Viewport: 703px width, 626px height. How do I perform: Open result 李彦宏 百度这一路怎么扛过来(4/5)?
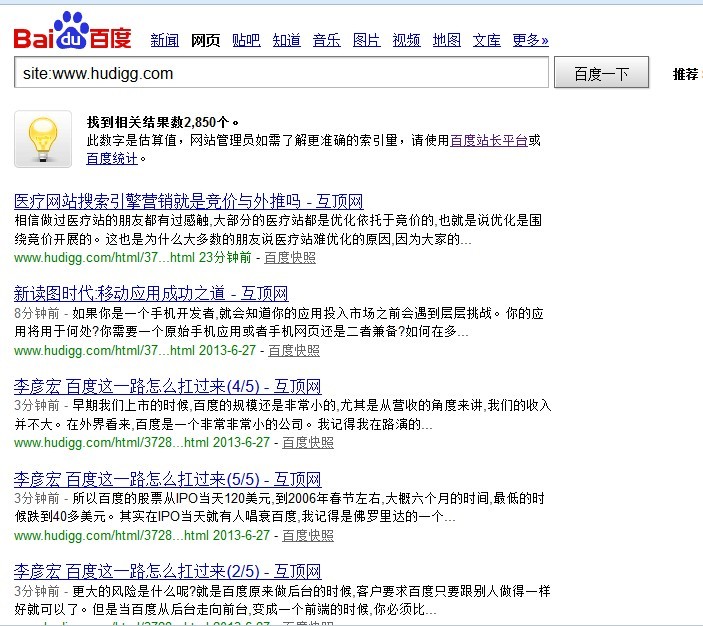[167, 387]
